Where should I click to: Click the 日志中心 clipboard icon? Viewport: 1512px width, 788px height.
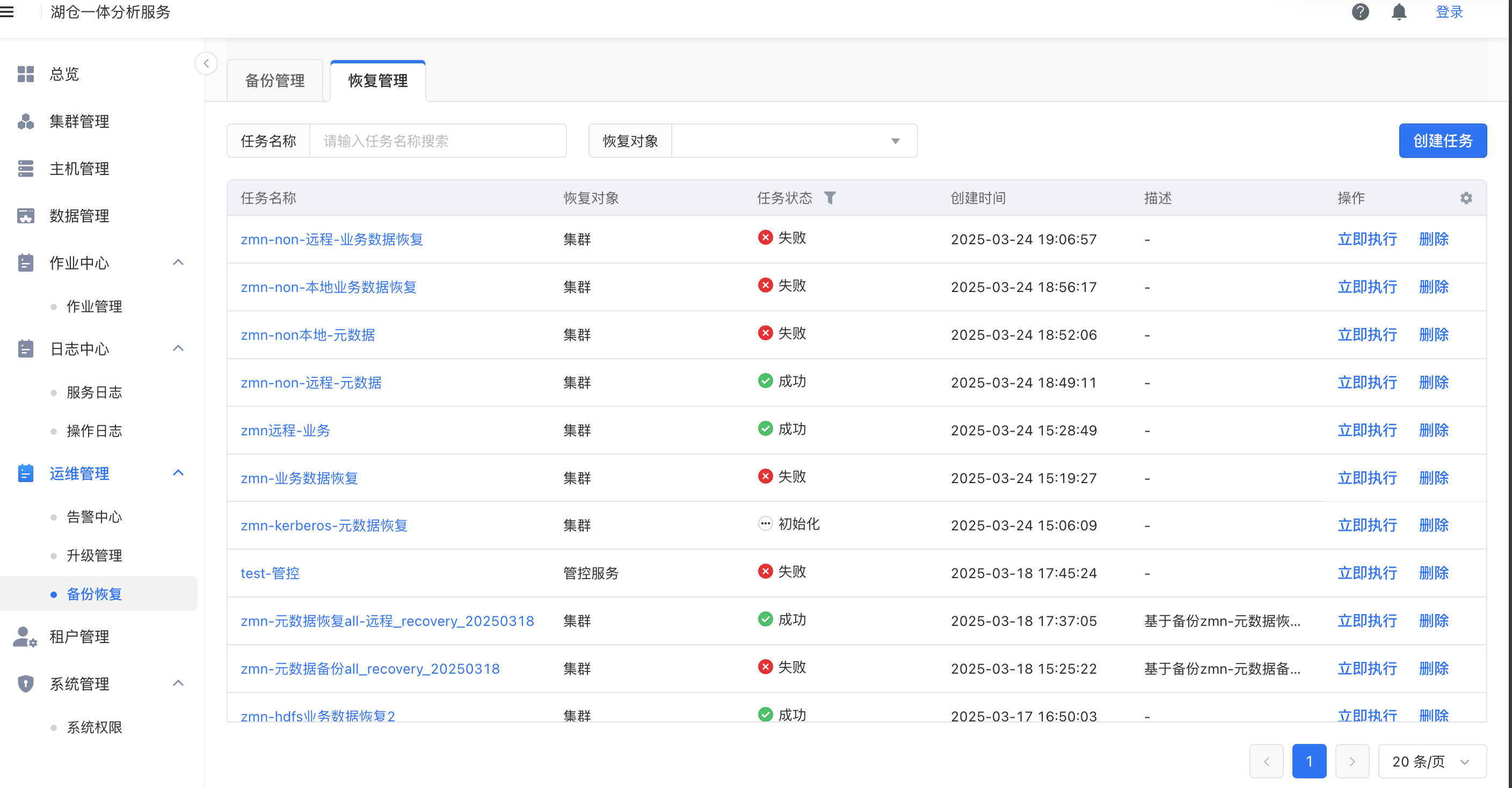[25, 348]
